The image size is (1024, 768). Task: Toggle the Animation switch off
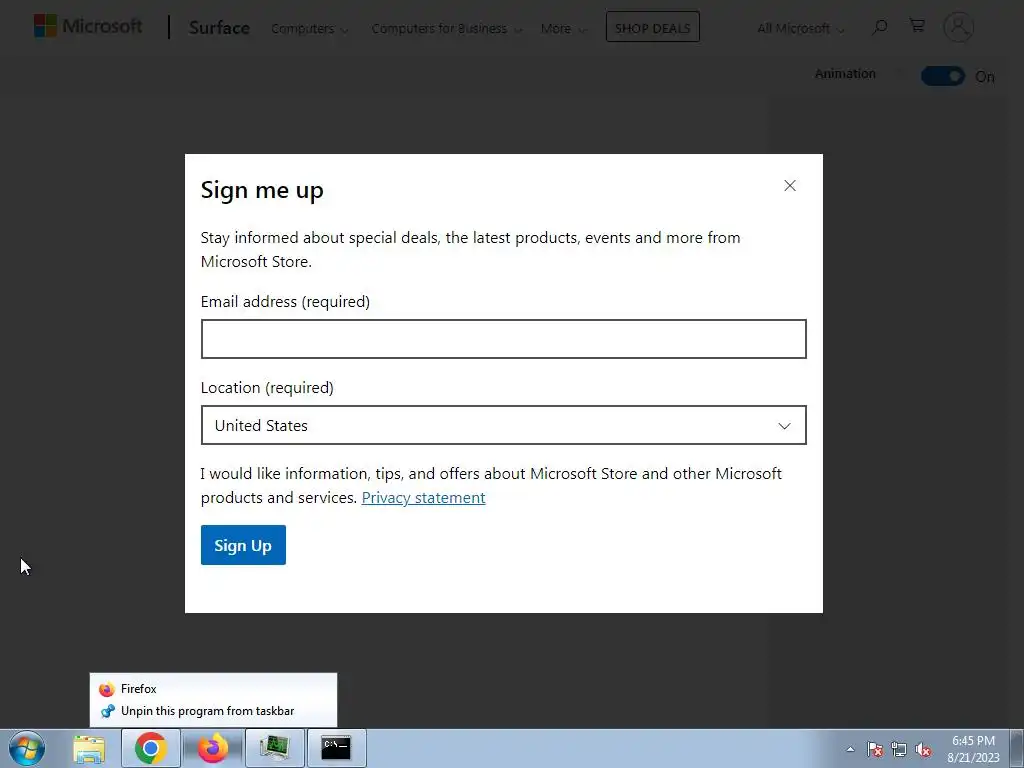point(942,76)
